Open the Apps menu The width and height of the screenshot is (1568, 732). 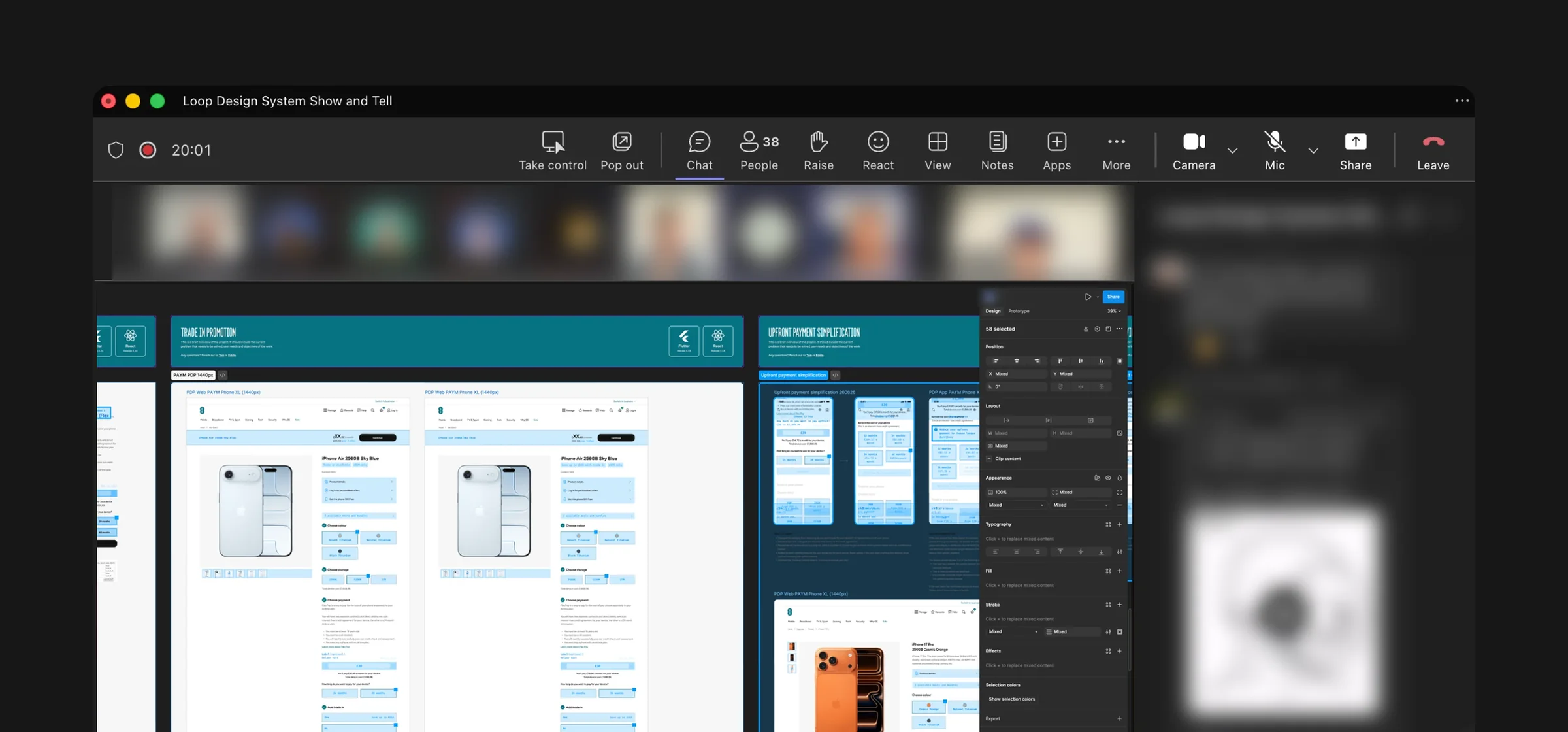pos(1056,151)
